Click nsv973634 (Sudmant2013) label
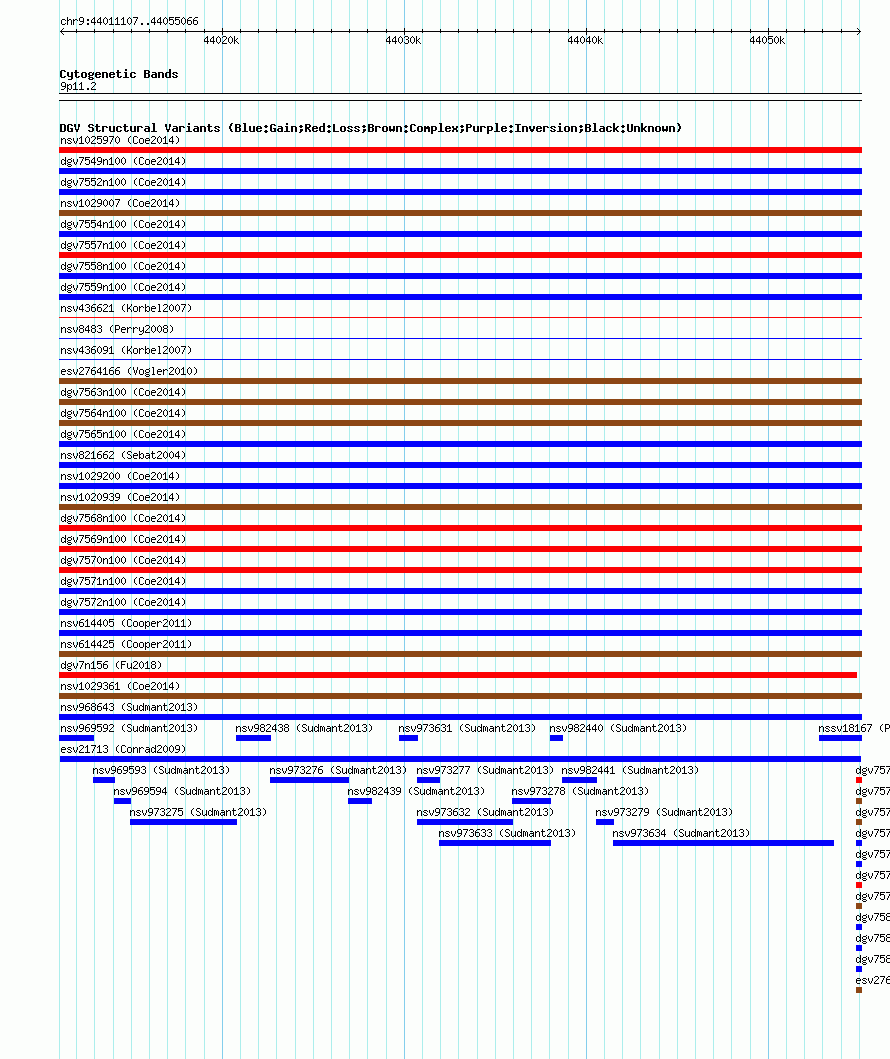This screenshot has height=1059, width=890. pyautogui.click(x=681, y=833)
